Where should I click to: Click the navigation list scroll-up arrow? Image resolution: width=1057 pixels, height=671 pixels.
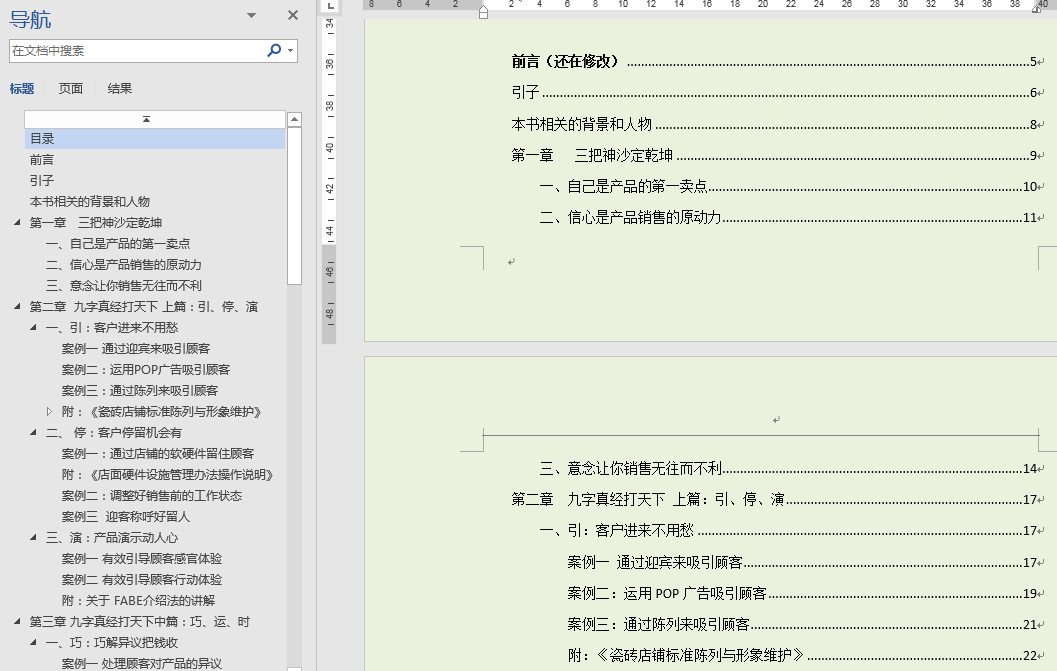(x=294, y=120)
